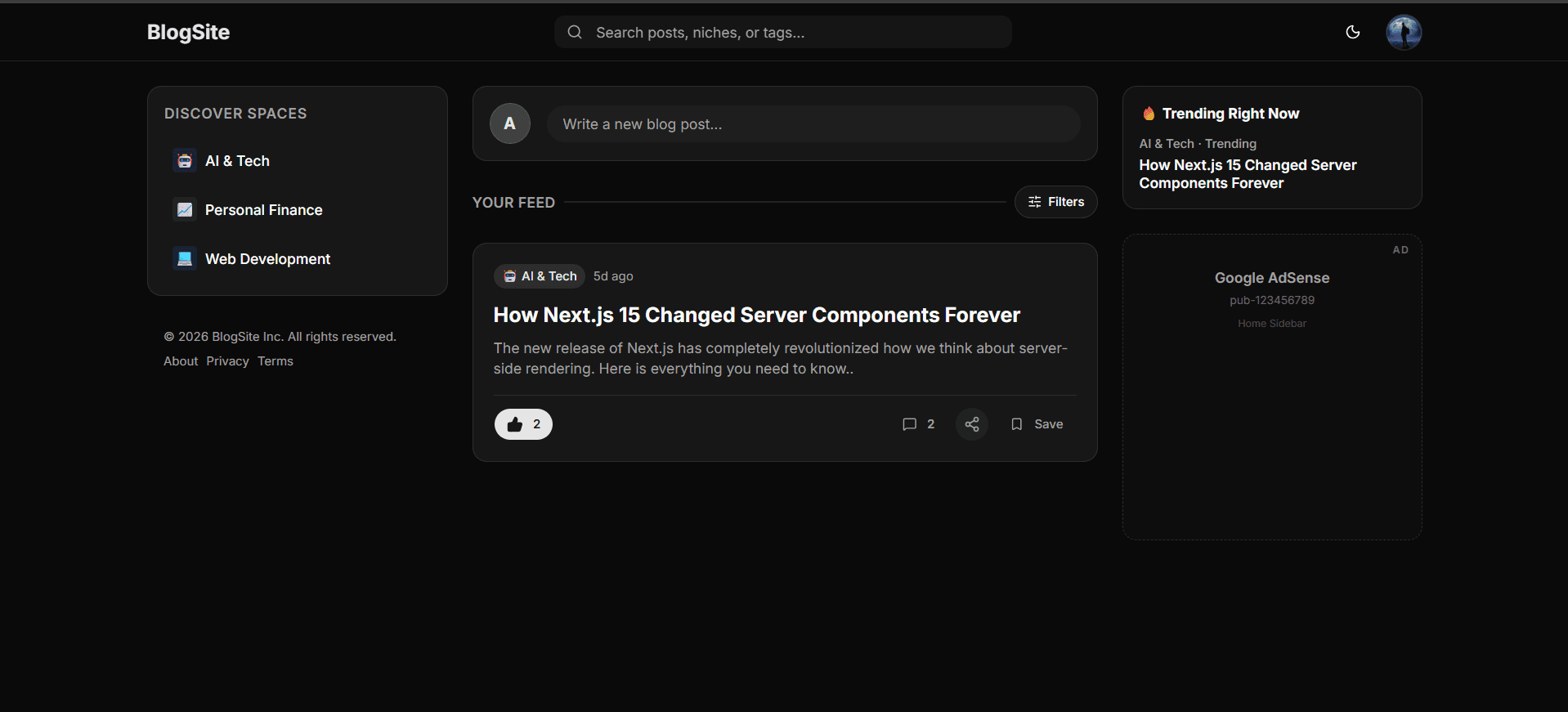The image size is (1568, 712).
Task: Open the user profile avatar menu
Action: (x=1404, y=32)
